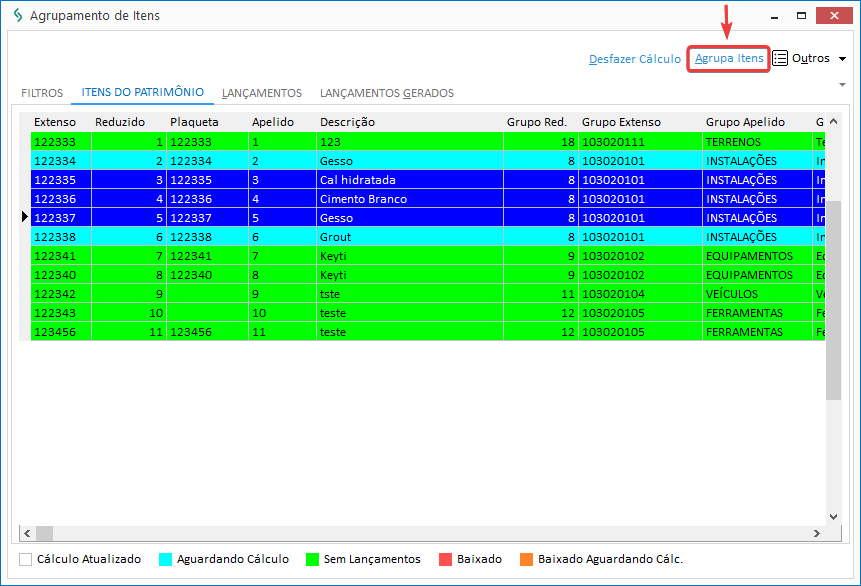The height and width of the screenshot is (586, 861).
Task: Click the Agrupa Itens link
Action: tap(729, 58)
